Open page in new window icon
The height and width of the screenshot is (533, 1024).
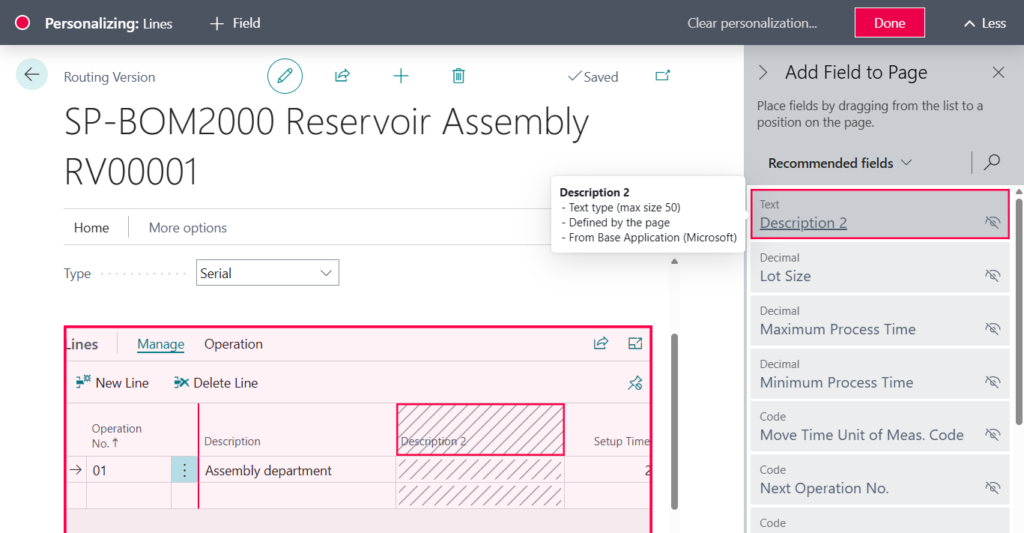click(x=662, y=76)
